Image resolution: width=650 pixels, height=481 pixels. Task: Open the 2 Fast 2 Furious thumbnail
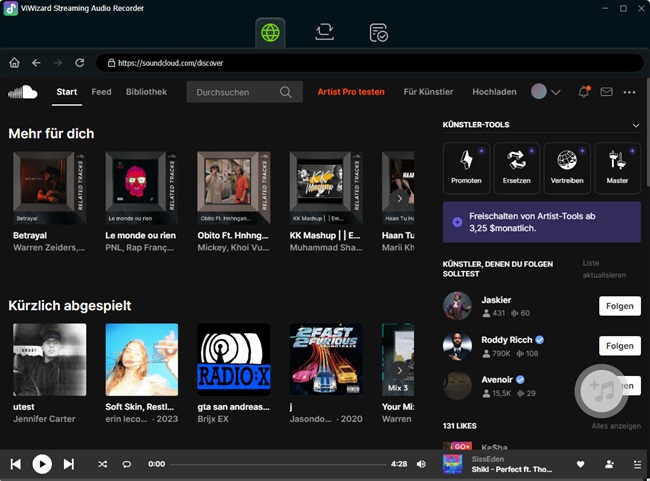326,360
